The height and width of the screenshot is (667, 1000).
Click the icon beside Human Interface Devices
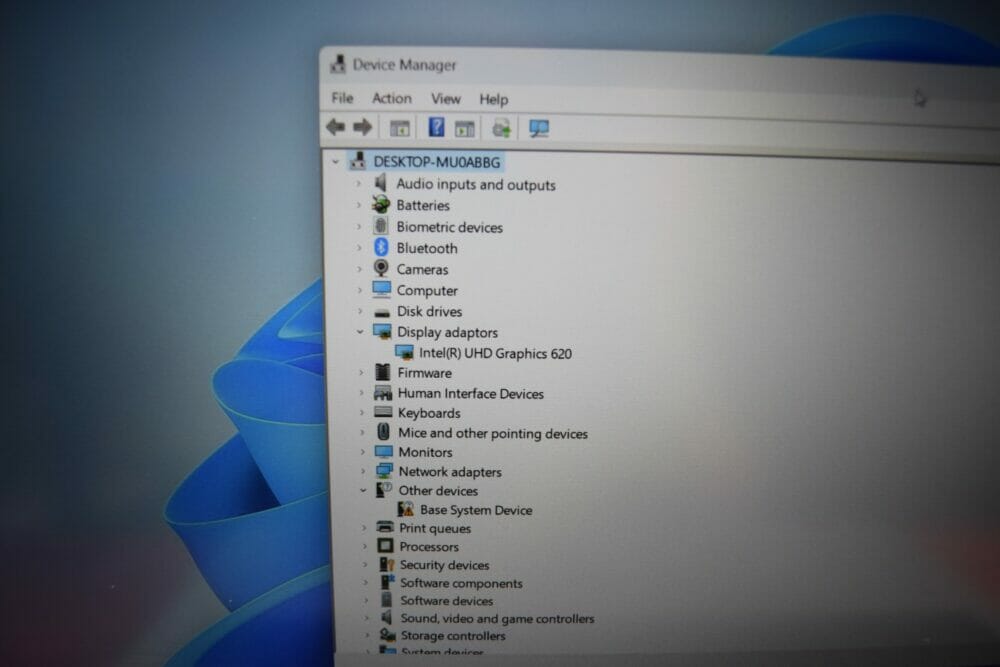[x=383, y=393]
